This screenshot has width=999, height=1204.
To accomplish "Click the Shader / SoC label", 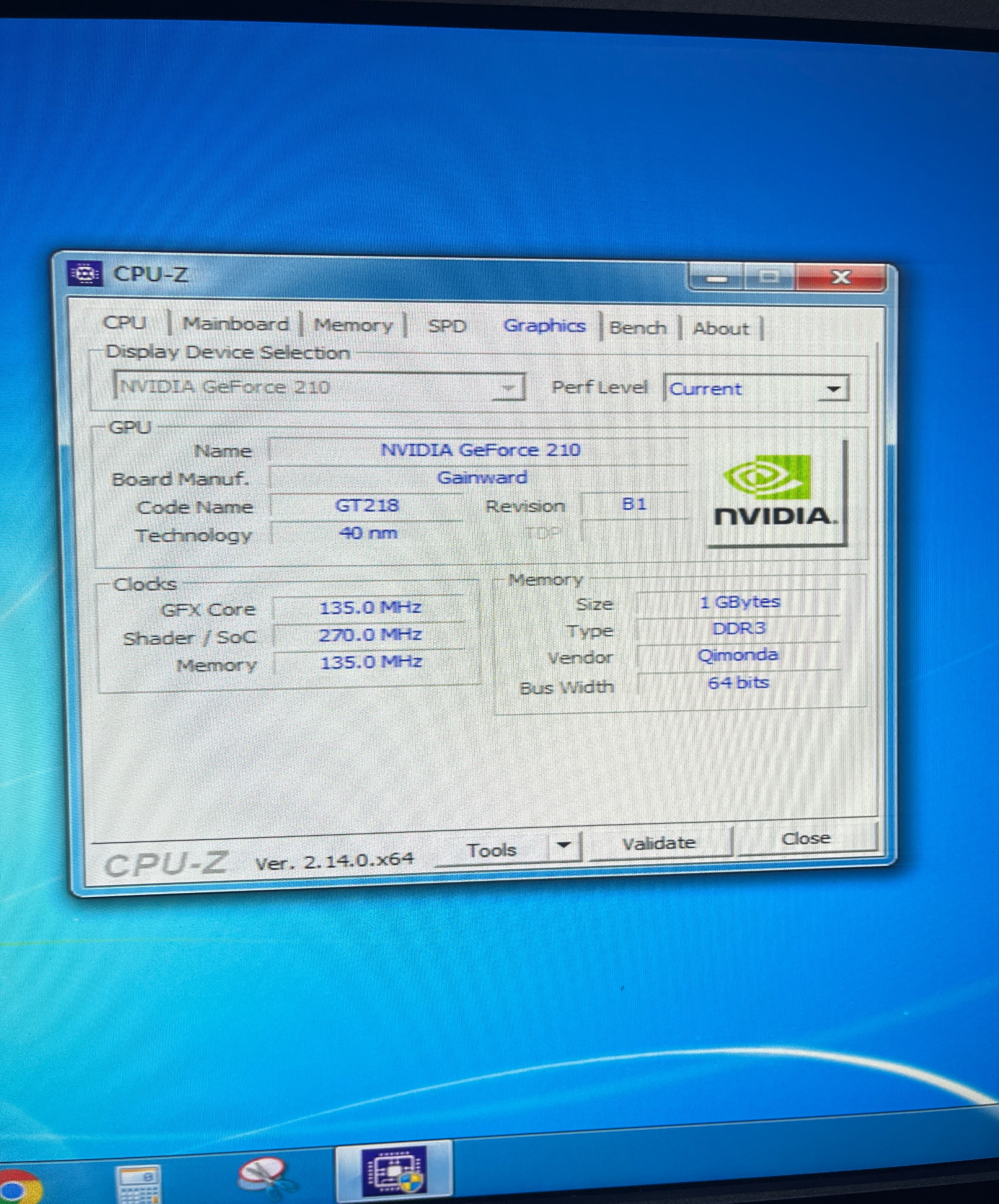I will 190,638.
